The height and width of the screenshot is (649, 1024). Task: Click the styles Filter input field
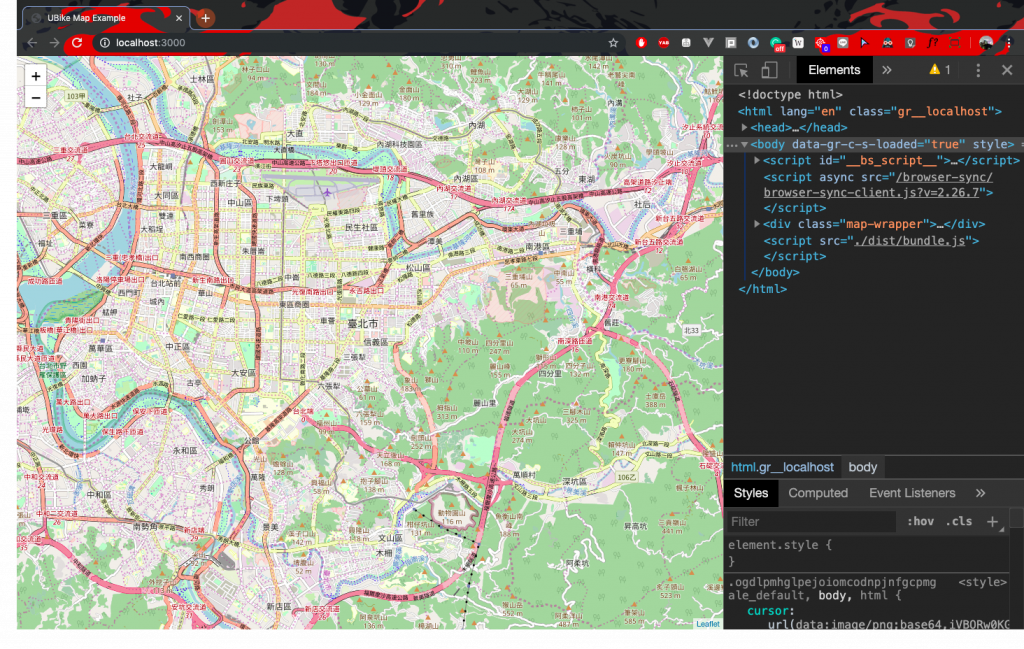[x=811, y=522]
